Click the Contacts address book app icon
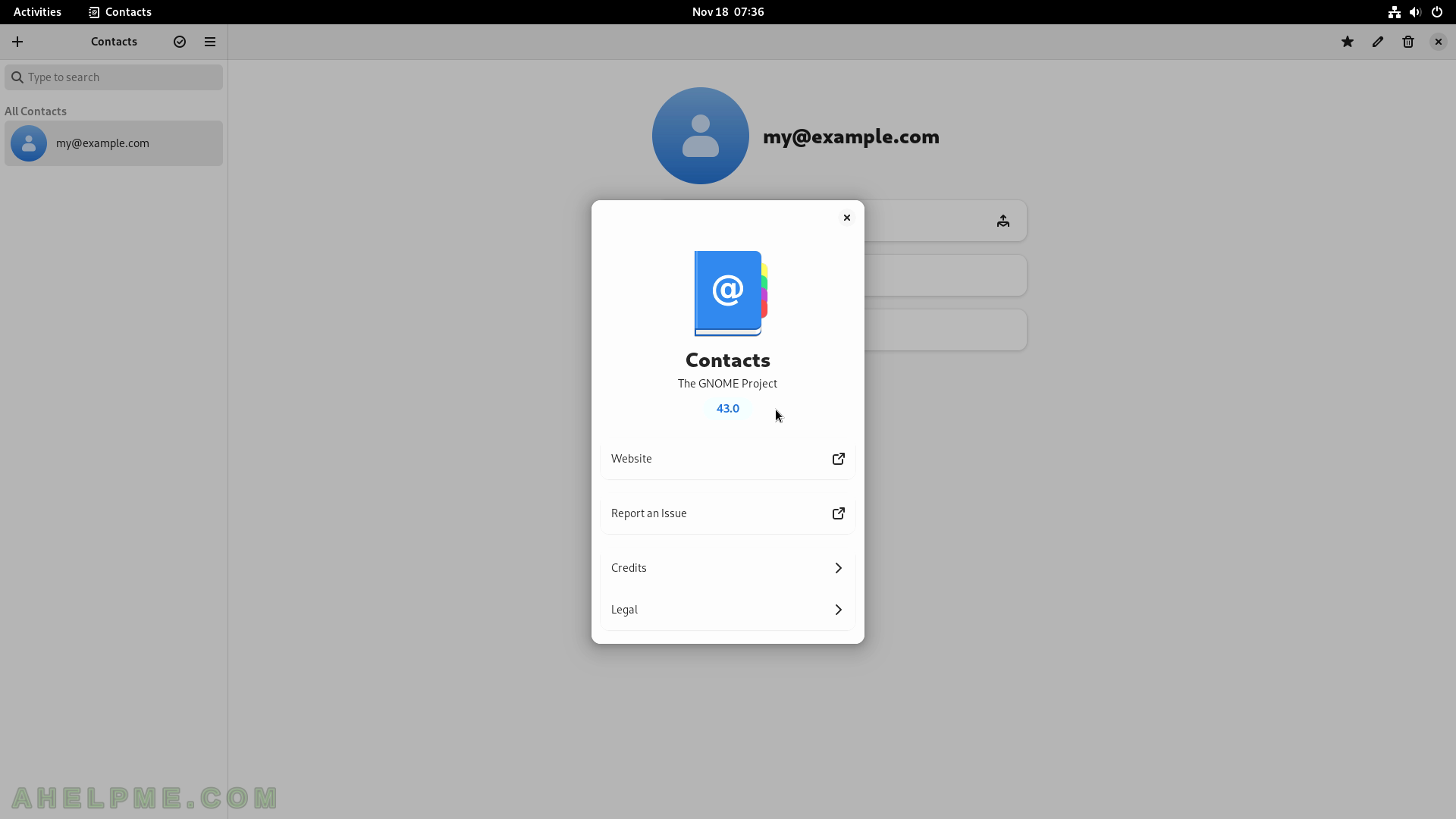 pos(731,293)
